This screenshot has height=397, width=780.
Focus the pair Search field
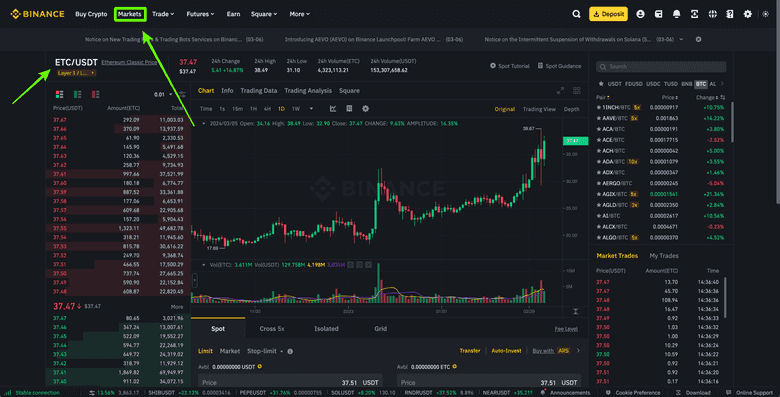661,67
